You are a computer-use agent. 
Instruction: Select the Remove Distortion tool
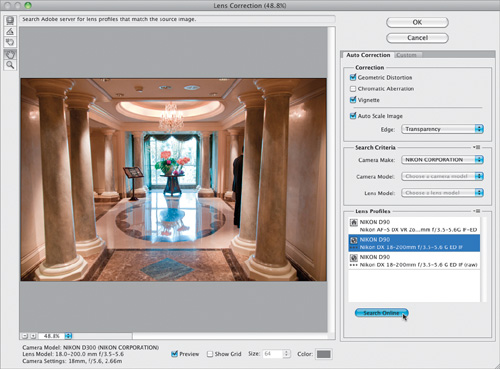pyautogui.click(x=10, y=21)
